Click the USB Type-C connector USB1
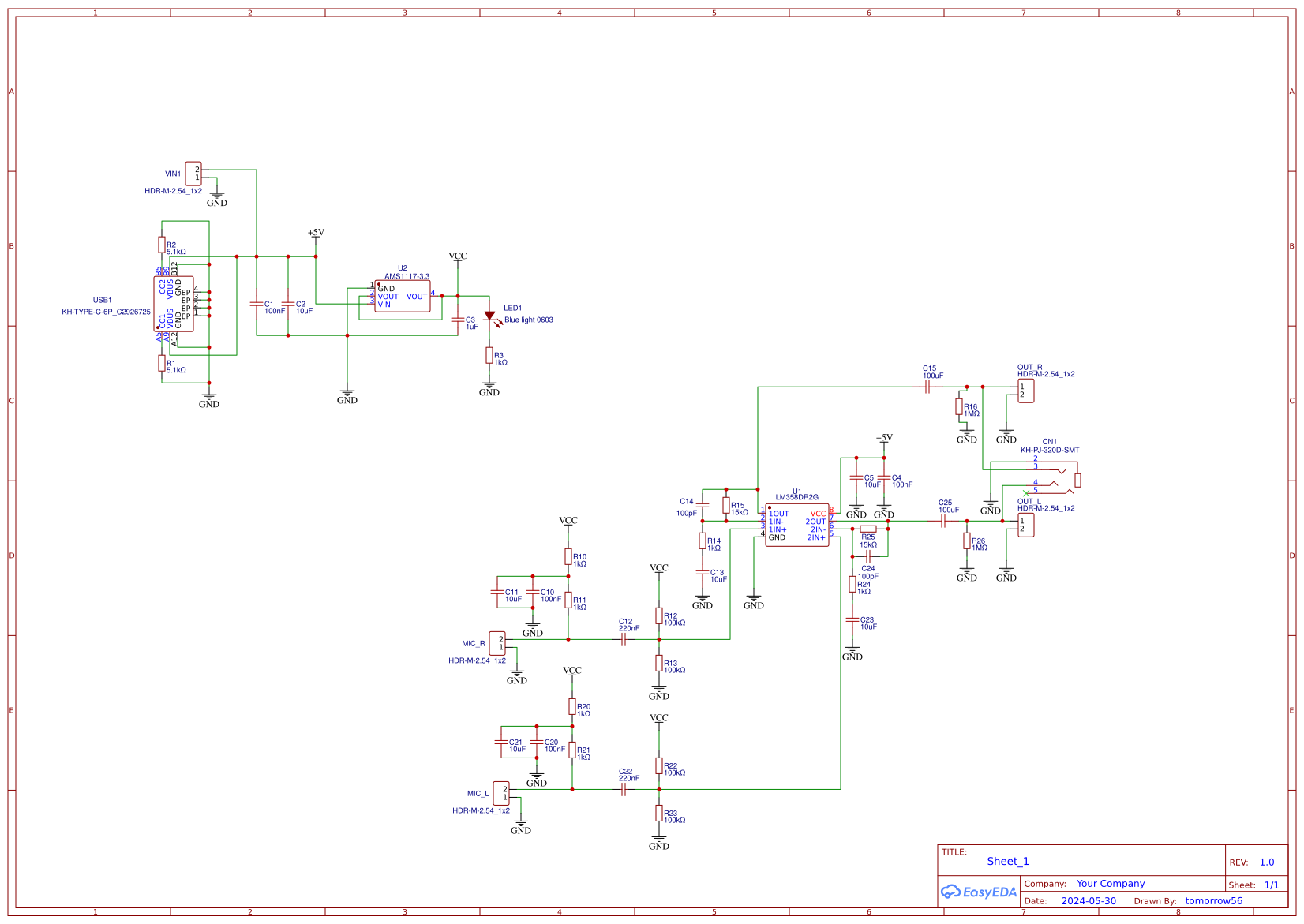1304x924 pixels. pyautogui.click(x=175, y=303)
